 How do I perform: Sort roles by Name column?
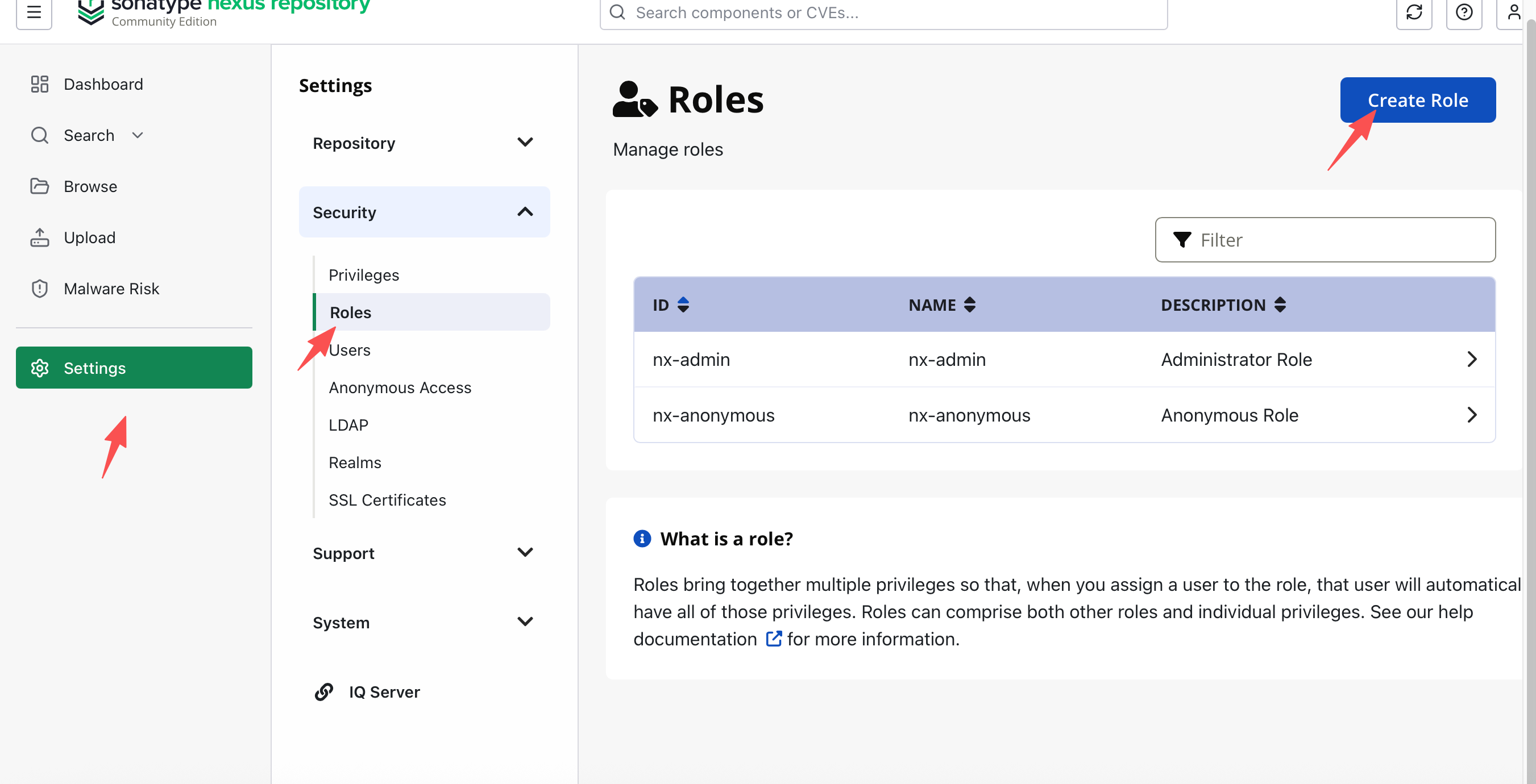(x=970, y=305)
